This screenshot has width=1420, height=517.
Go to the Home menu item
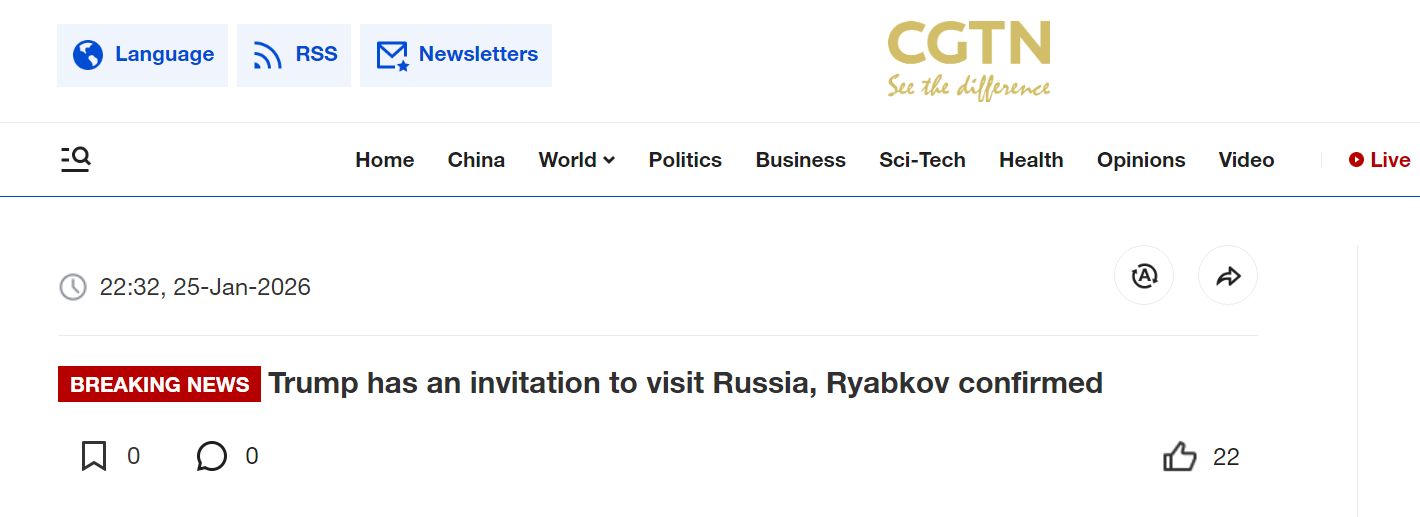coord(385,160)
